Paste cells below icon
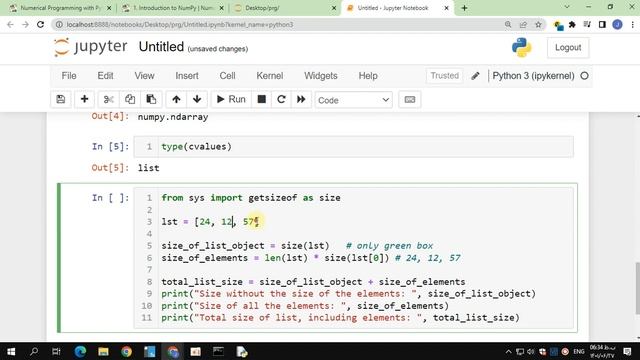The width and height of the screenshot is (640, 360). click(151, 100)
